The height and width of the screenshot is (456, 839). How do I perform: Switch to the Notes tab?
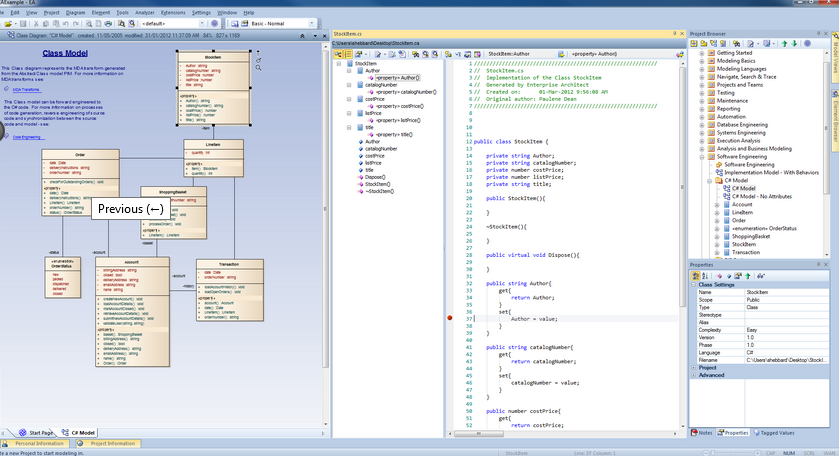(701, 433)
